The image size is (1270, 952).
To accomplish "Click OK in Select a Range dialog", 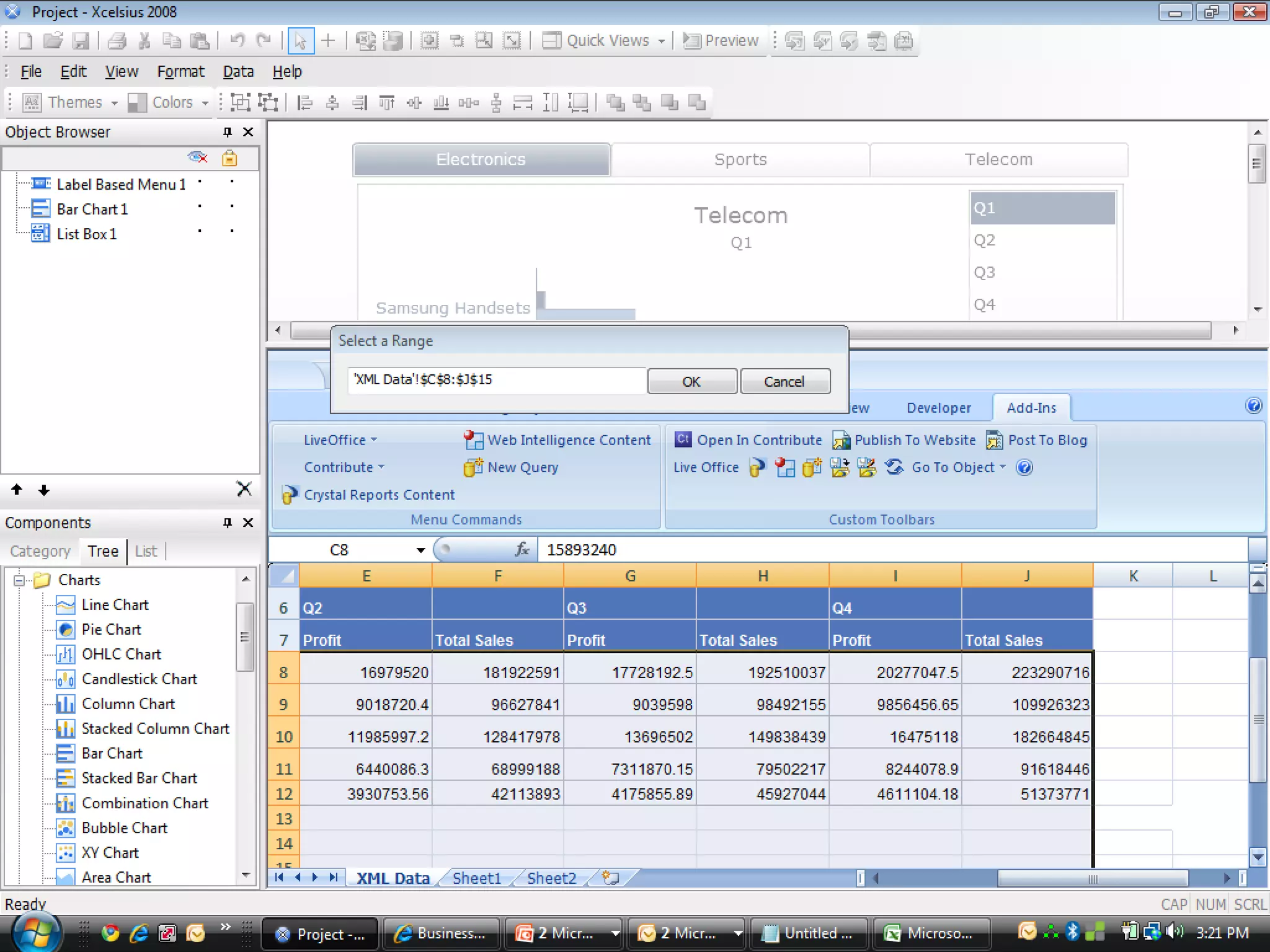I will coord(692,381).
